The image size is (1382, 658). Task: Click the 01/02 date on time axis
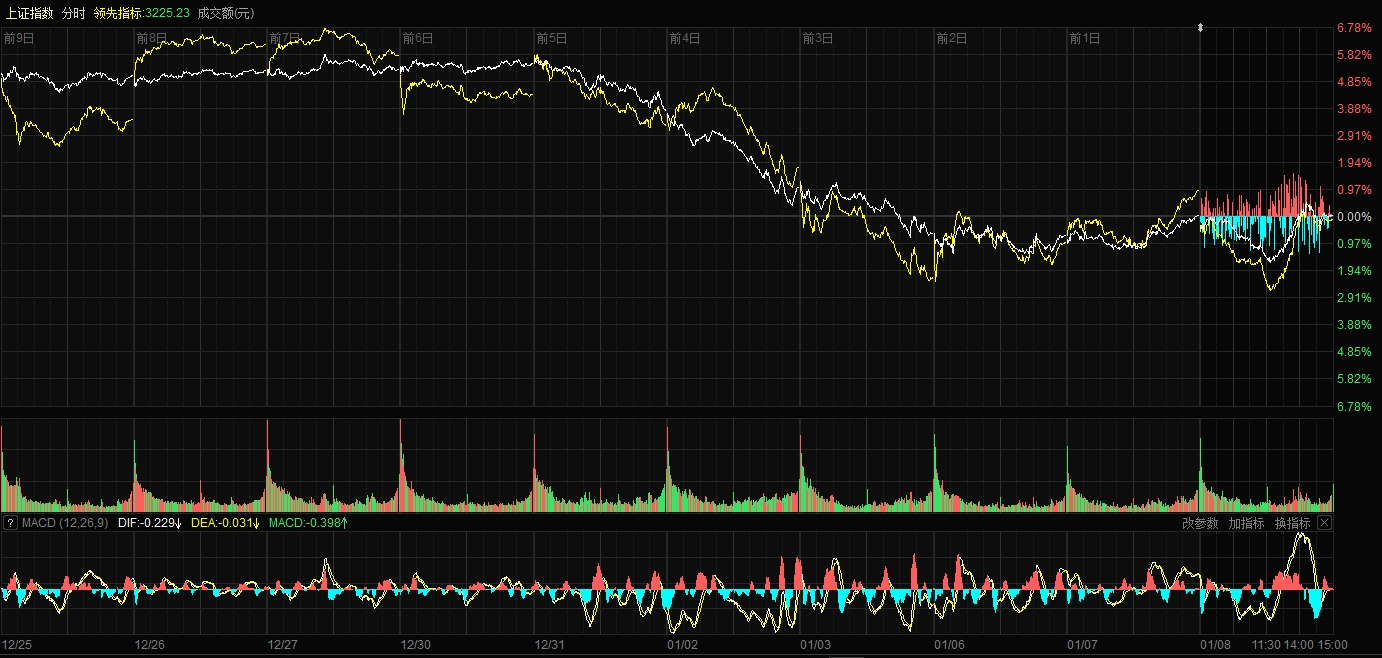684,645
